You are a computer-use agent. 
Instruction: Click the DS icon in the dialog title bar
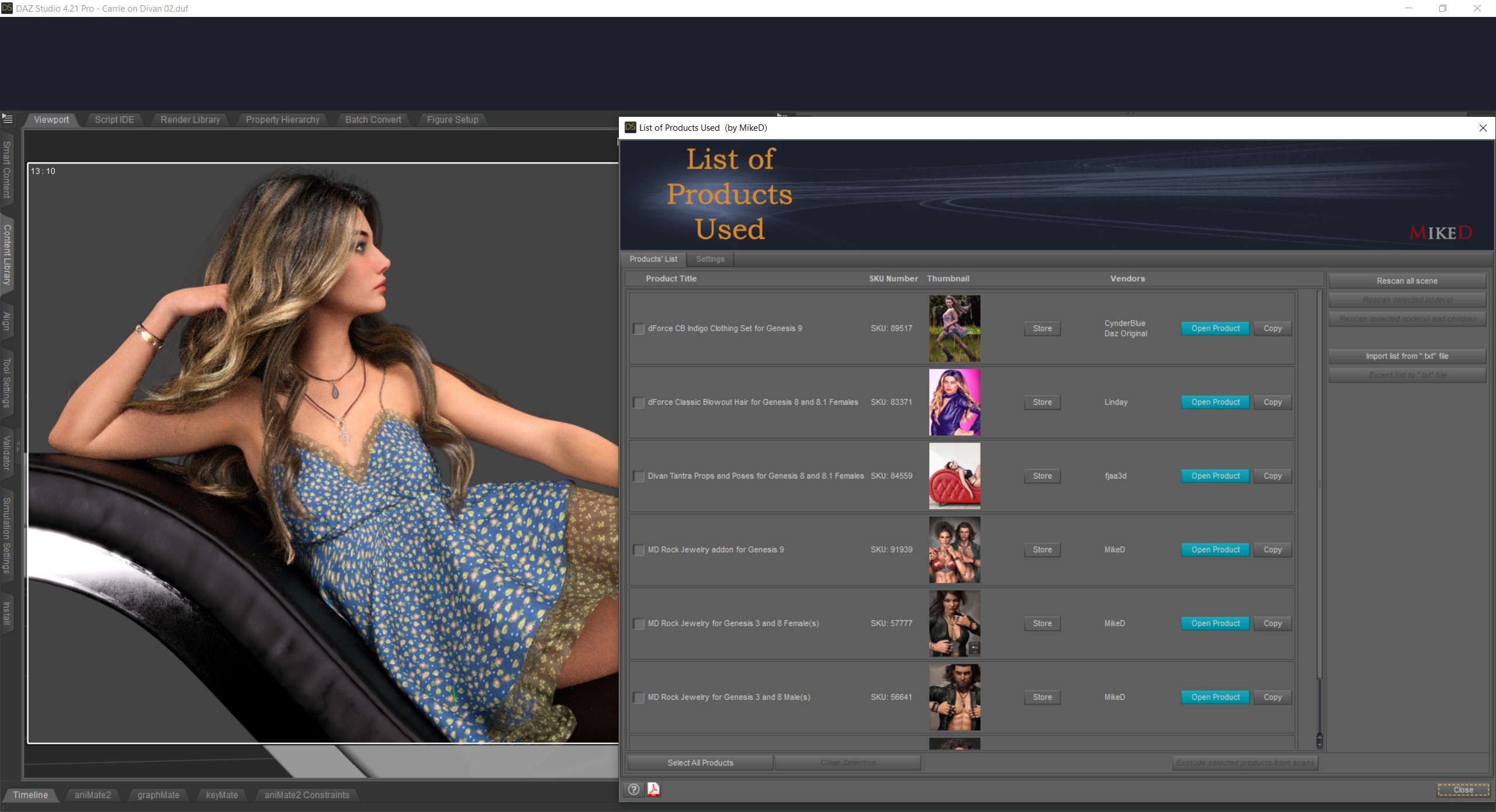point(630,127)
